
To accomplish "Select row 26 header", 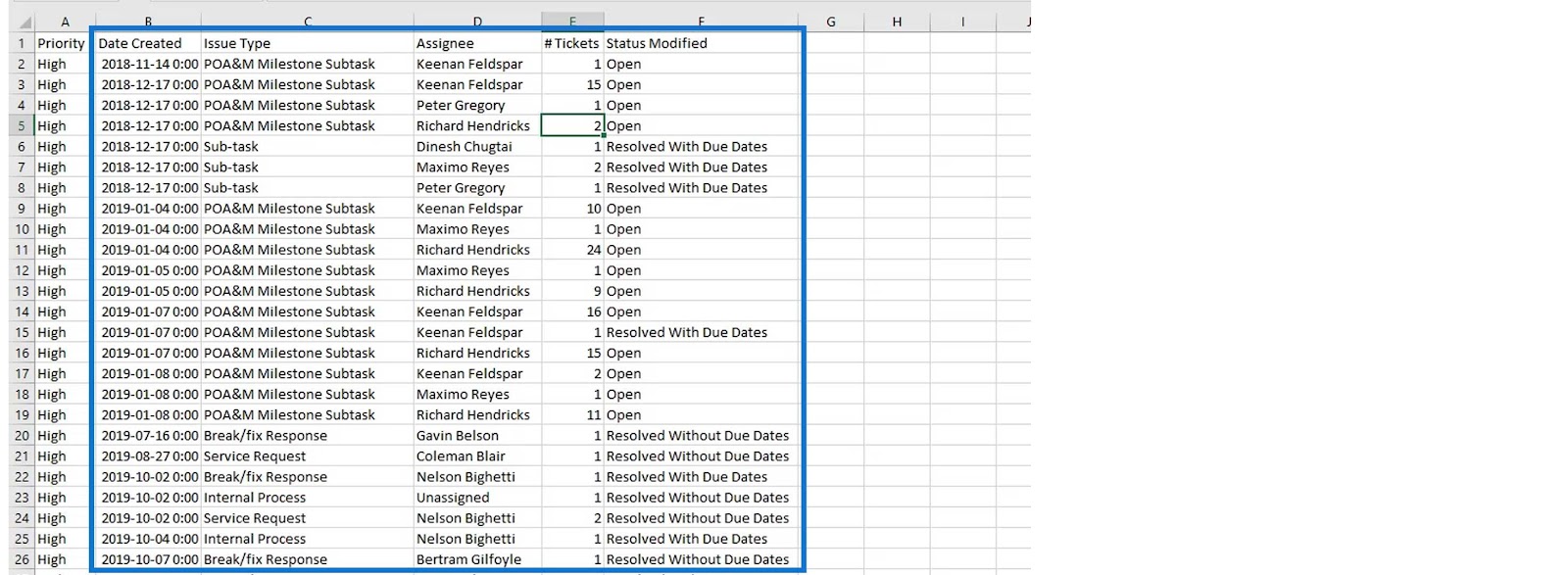I will pos(22,559).
